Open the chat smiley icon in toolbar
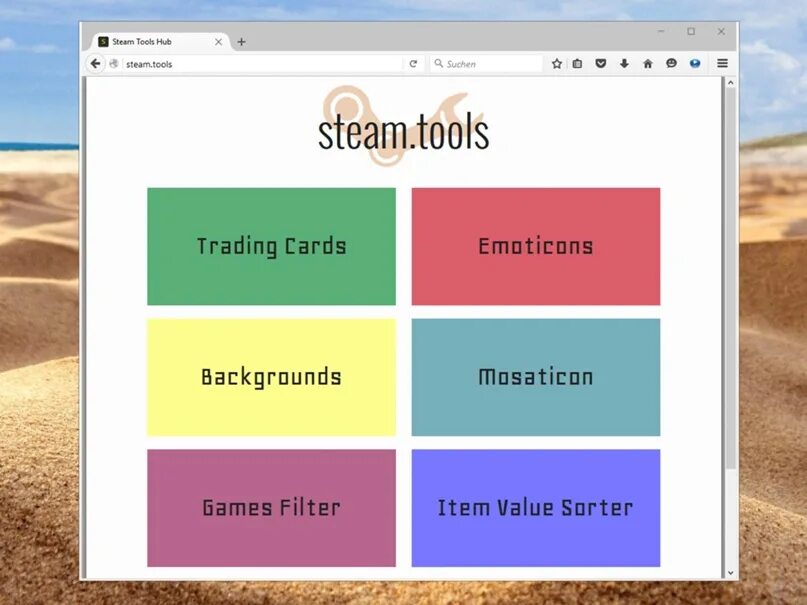Image resolution: width=807 pixels, height=605 pixels. pos(671,63)
